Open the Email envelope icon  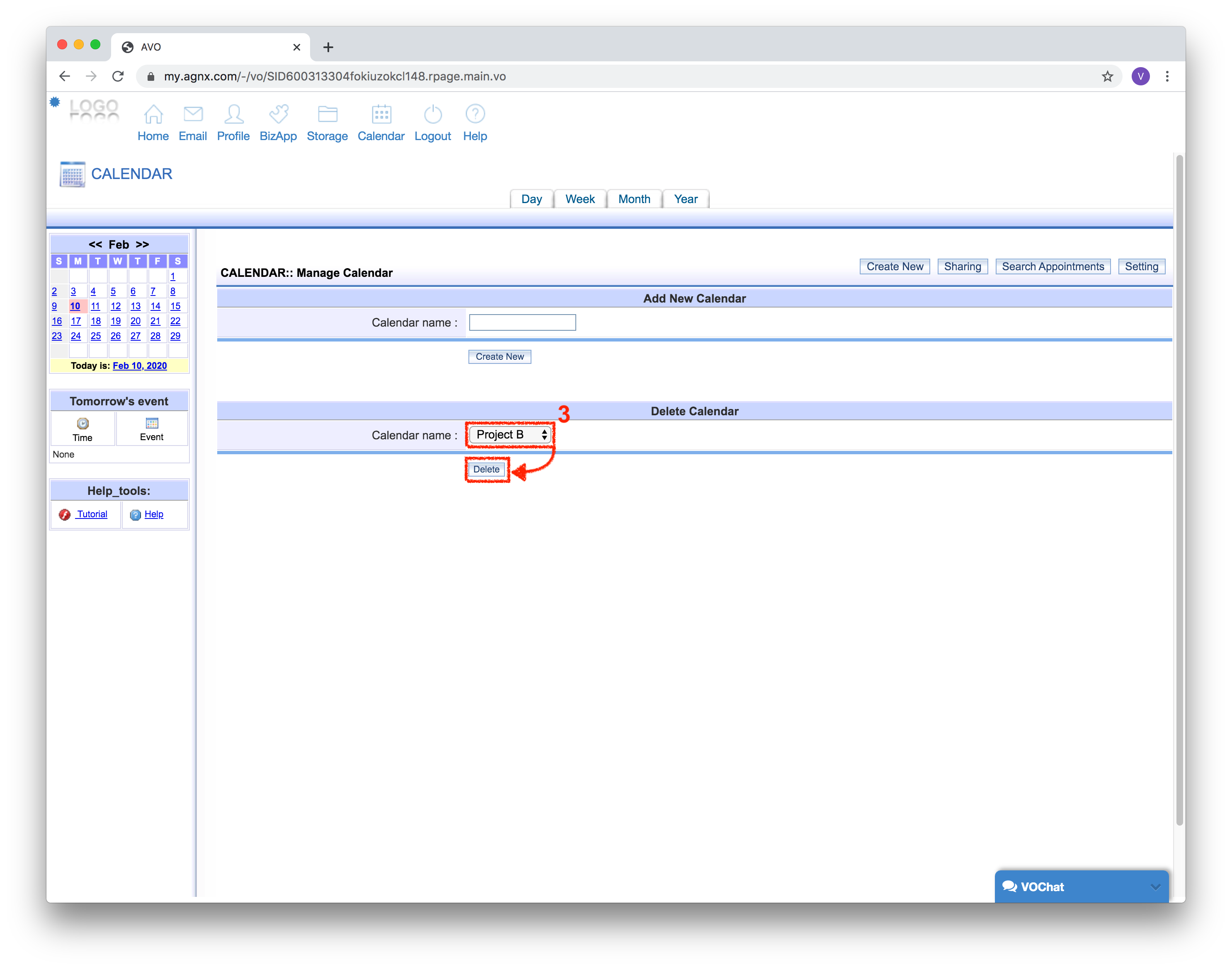point(193,115)
